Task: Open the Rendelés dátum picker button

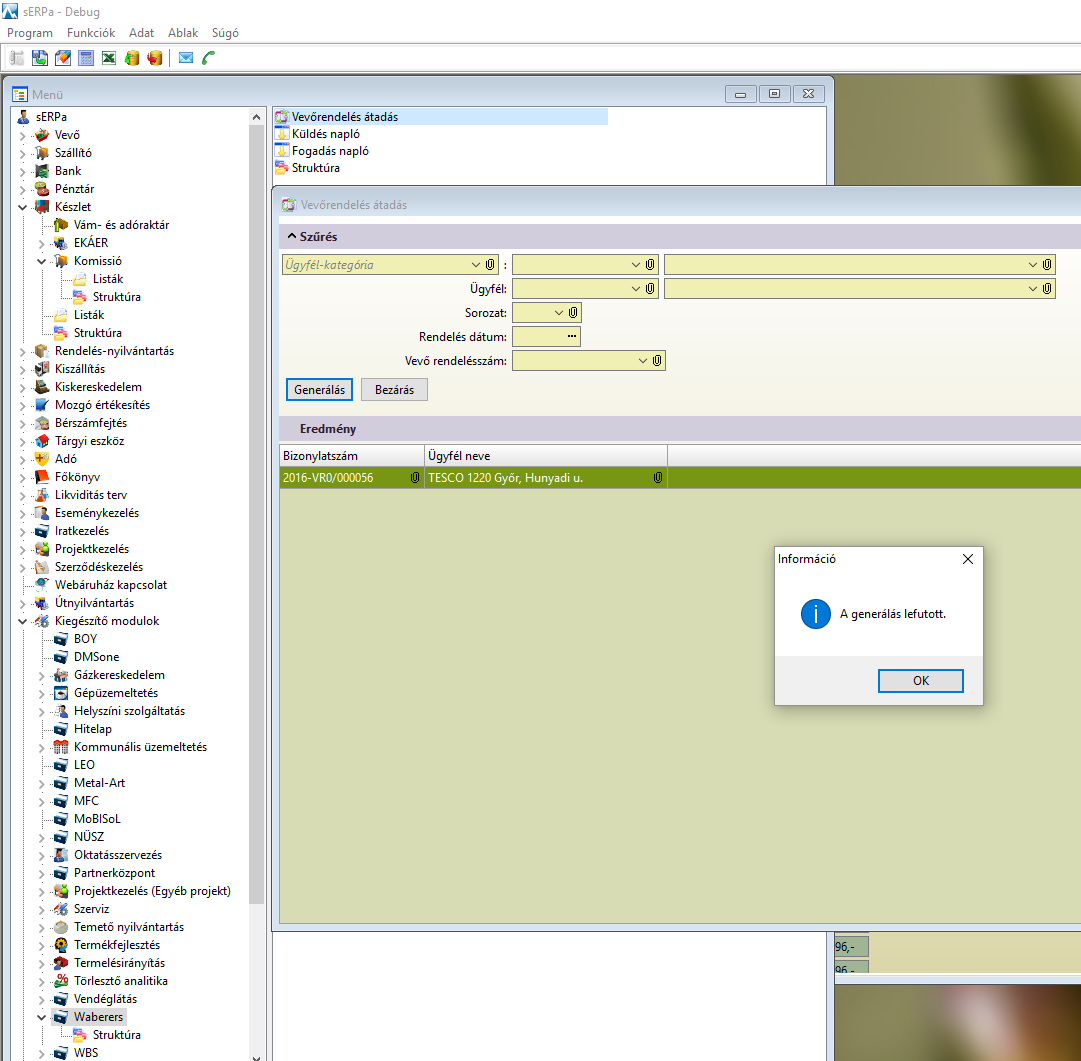Action: (x=572, y=336)
